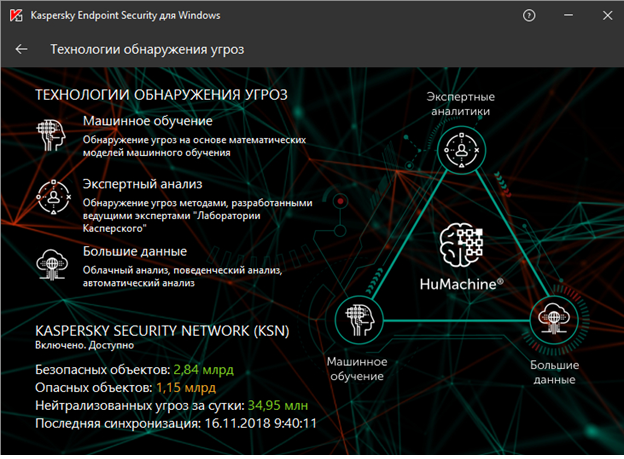Viewport: 624px width, 459px height.
Task: Open help via the question mark icon
Action: coord(529,16)
